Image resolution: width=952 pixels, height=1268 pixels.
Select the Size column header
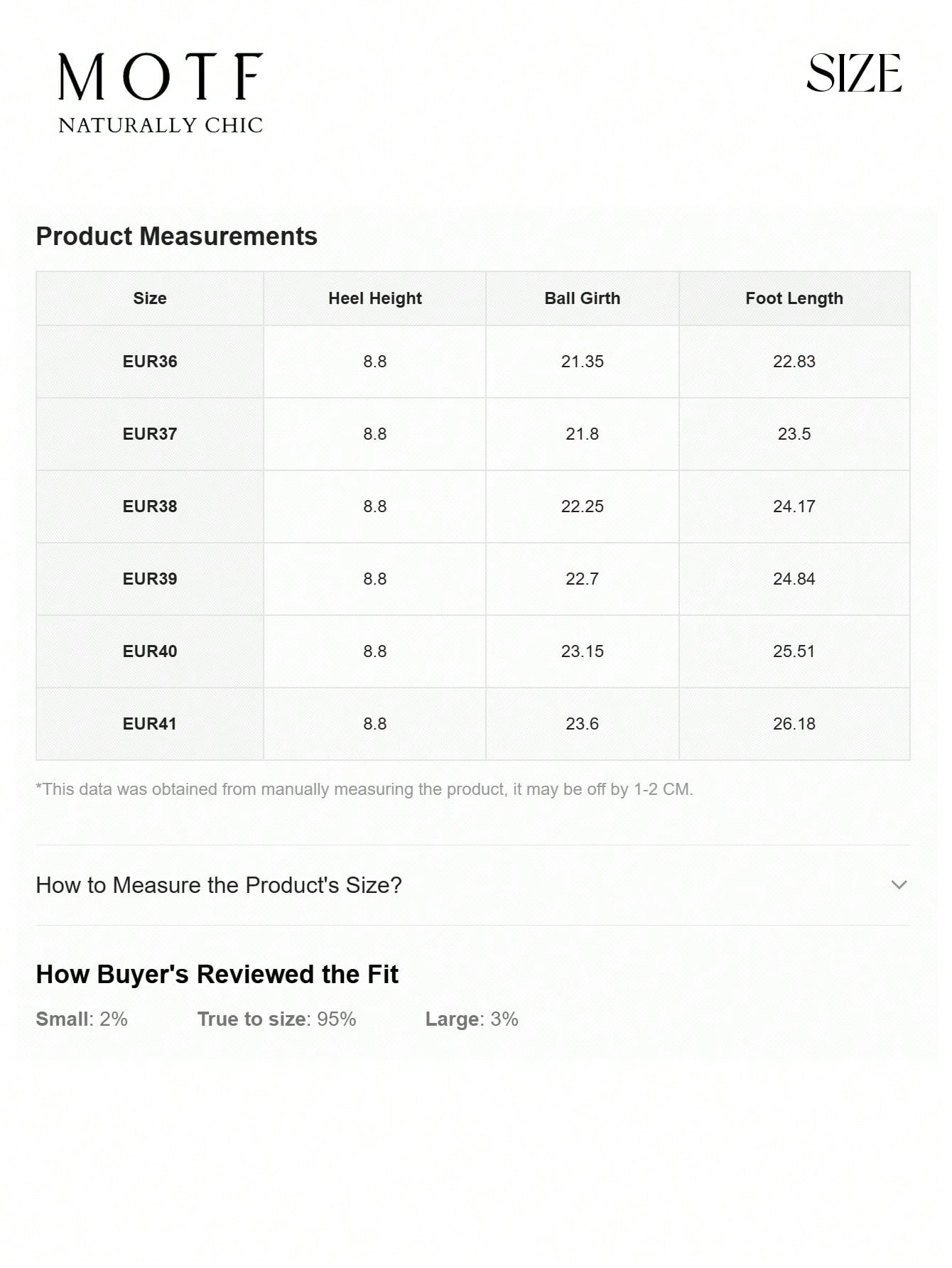click(150, 298)
